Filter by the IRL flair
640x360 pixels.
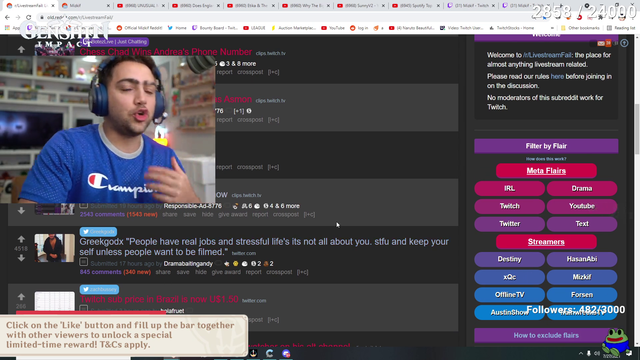pos(509,189)
